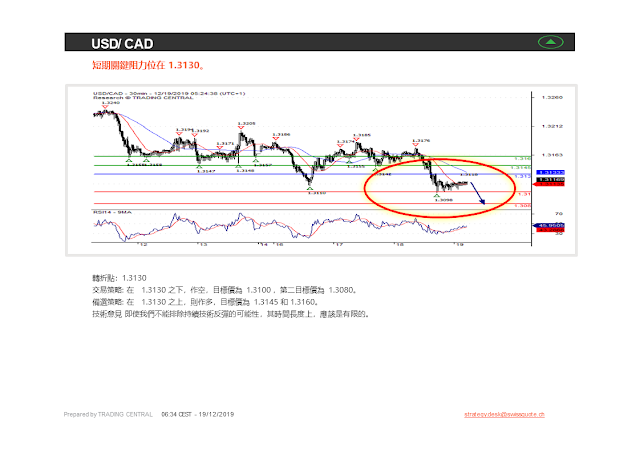The width and height of the screenshot is (640, 453).
Task: Click the 1.3260 price axis label
Action: point(552,98)
